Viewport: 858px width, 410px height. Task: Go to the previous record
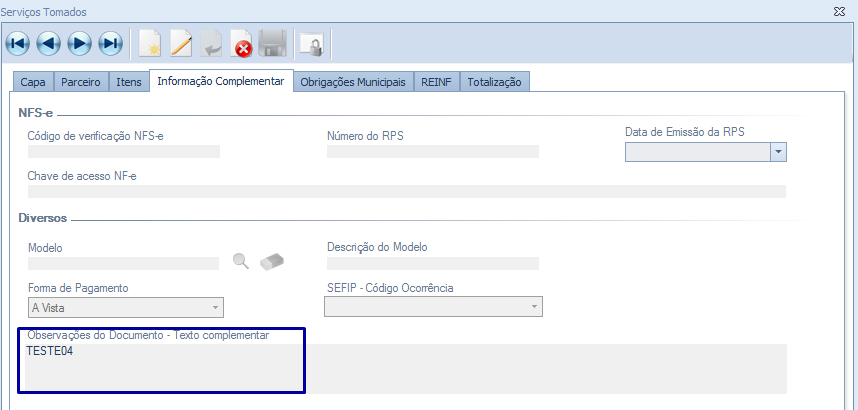click(48, 44)
